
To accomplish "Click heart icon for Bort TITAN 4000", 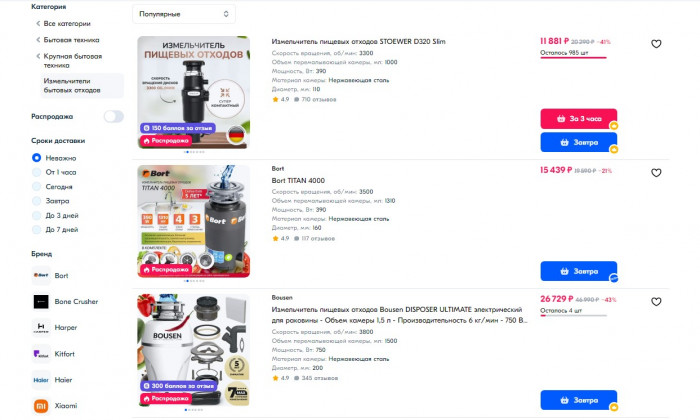I will tap(656, 173).
